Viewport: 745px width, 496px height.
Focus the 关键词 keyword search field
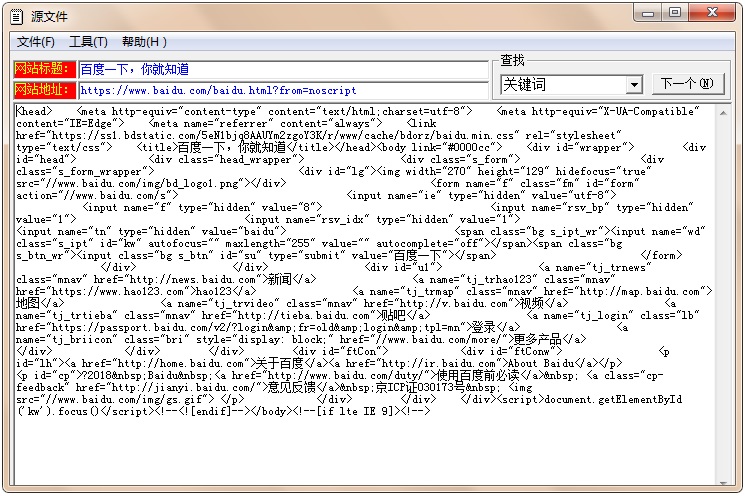[564, 85]
